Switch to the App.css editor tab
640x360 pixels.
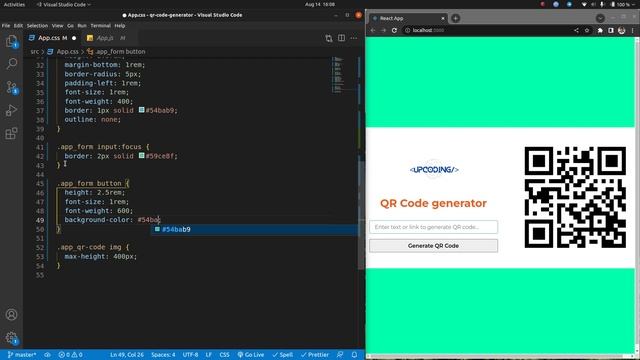52,38
